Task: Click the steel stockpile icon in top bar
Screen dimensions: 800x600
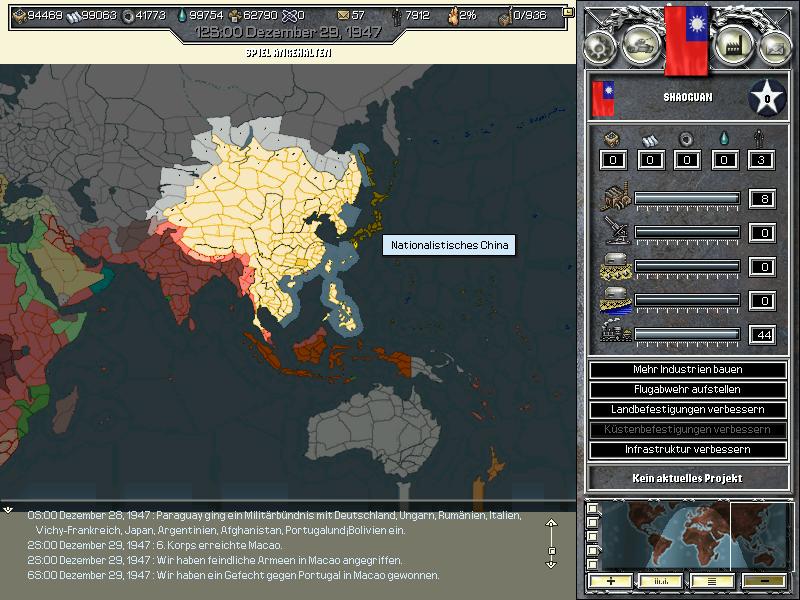Action: (x=74, y=16)
